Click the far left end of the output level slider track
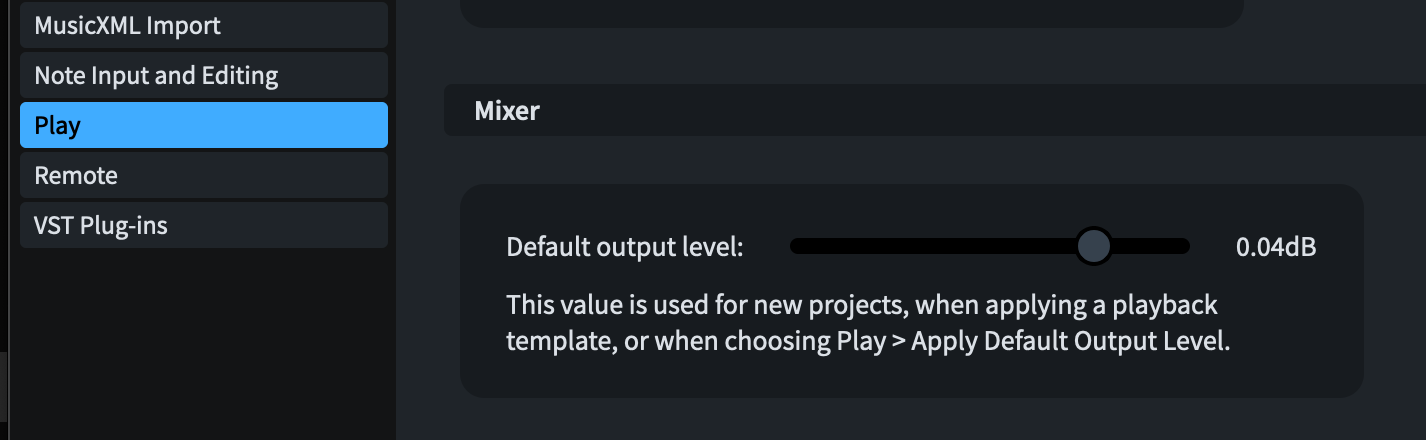1426x440 pixels. point(796,246)
